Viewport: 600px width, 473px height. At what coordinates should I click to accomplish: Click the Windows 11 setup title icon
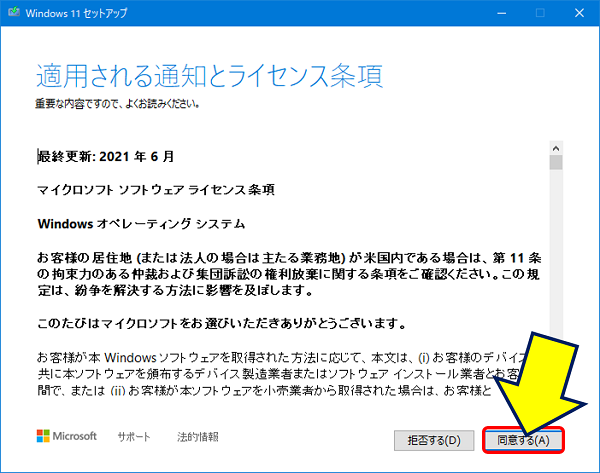pyautogui.click(x=14, y=13)
